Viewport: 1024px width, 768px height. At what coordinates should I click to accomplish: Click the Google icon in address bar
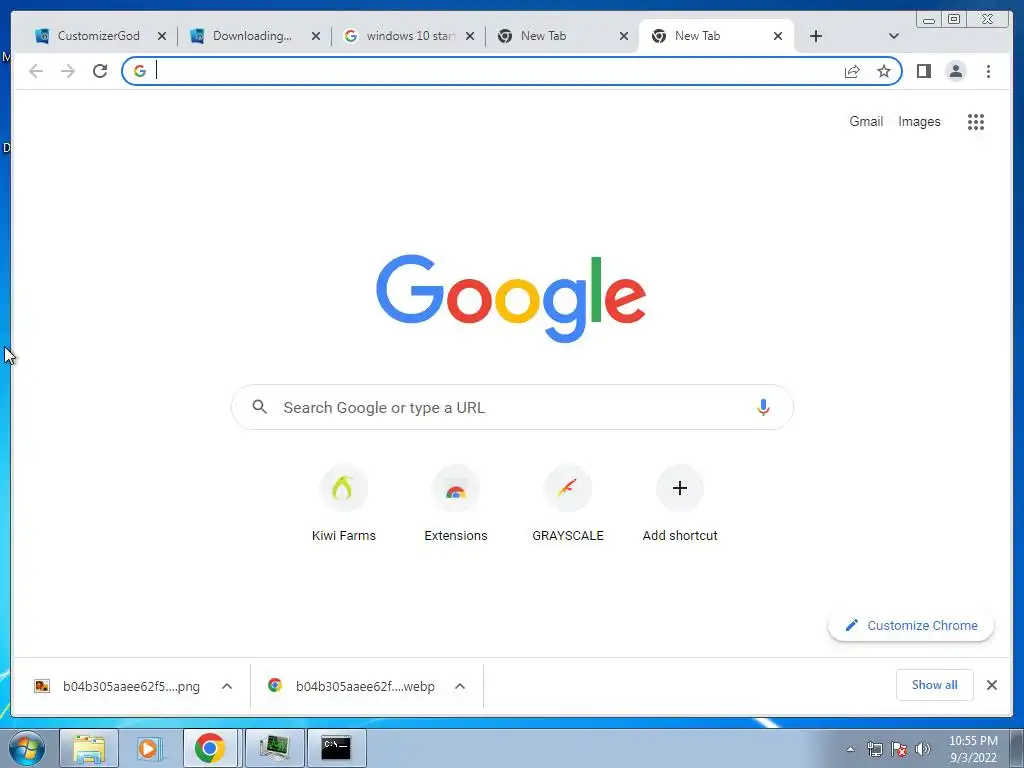(x=140, y=71)
